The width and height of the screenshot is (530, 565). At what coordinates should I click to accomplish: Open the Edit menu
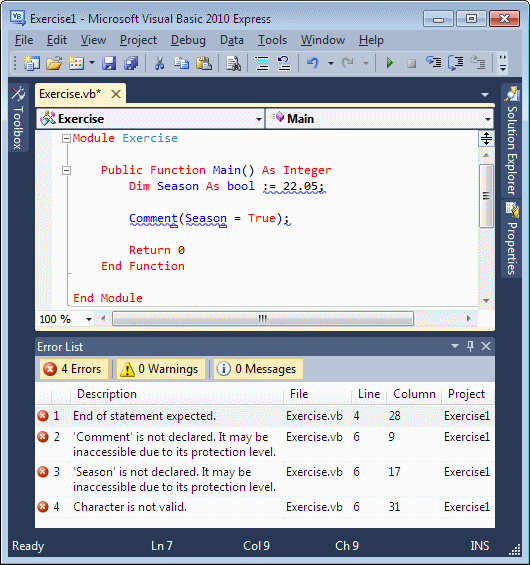point(57,40)
